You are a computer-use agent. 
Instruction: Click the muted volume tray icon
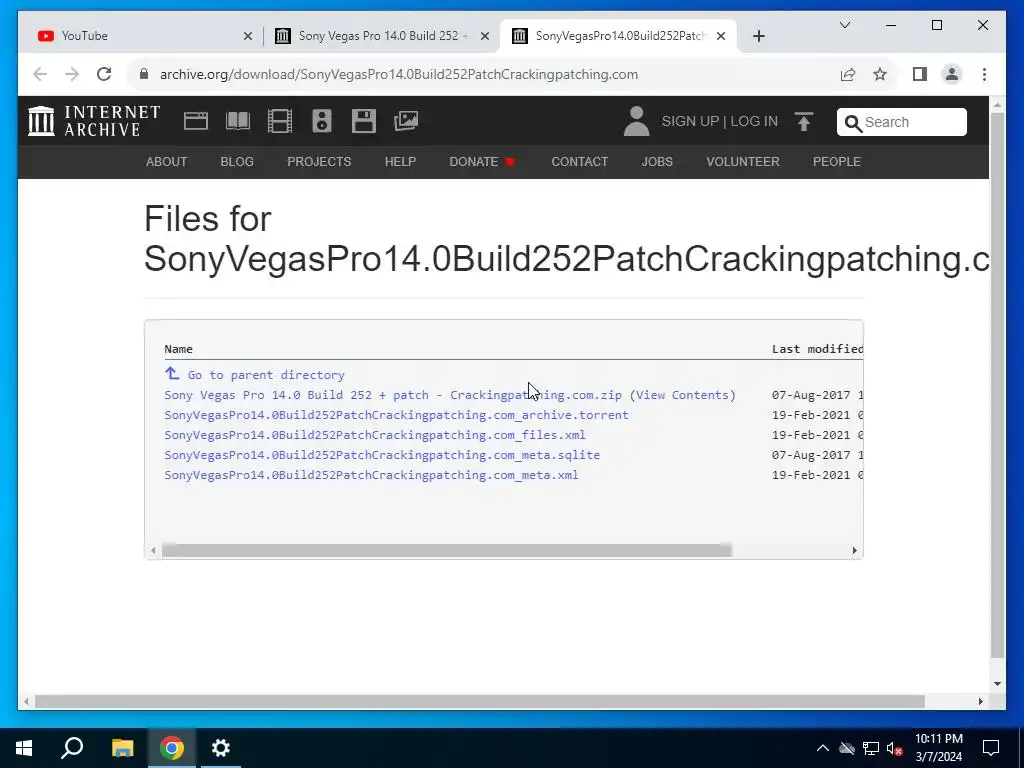[x=895, y=748]
